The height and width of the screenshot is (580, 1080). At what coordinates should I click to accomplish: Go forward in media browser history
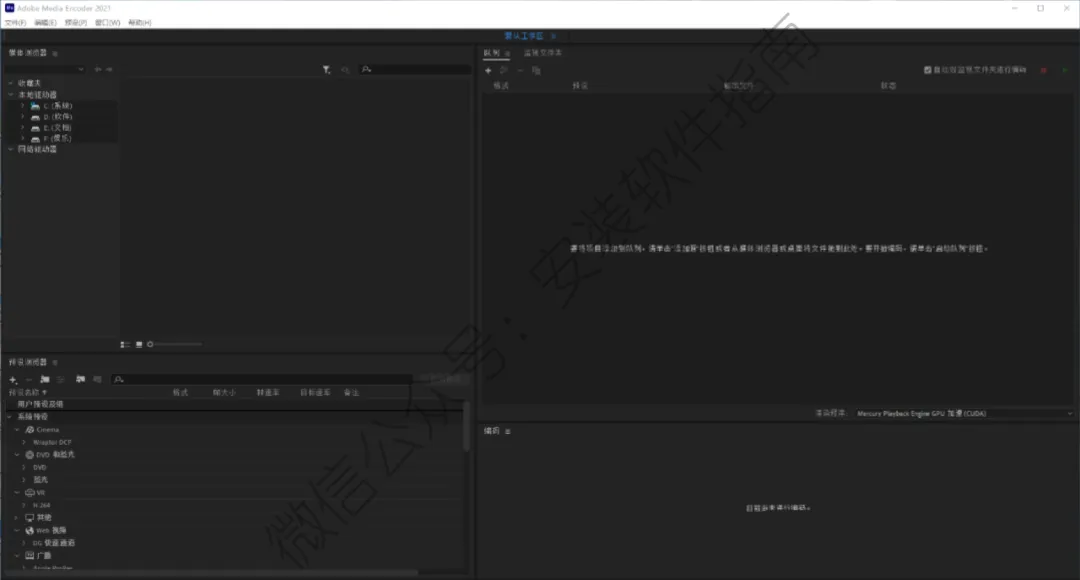[109, 70]
